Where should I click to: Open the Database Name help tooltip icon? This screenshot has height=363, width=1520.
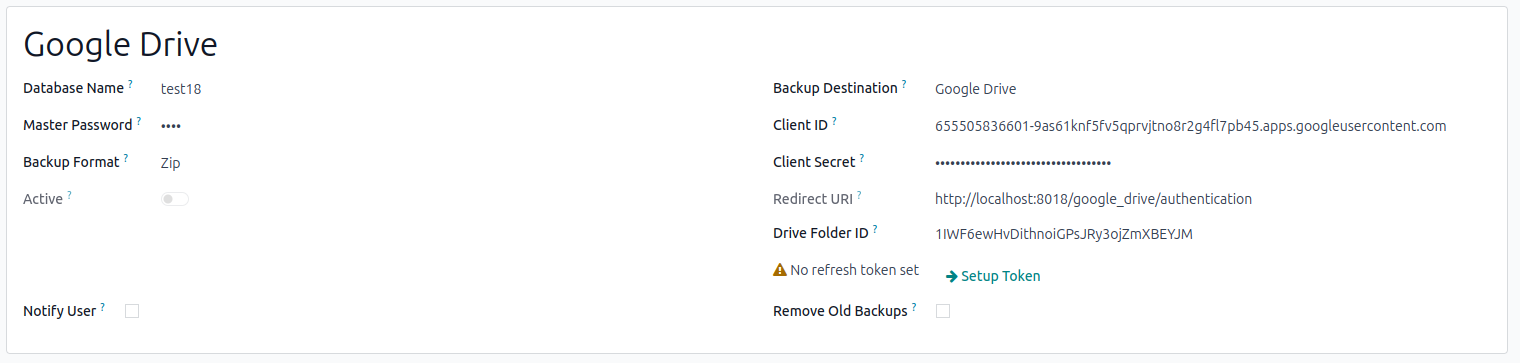click(x=130, y=85)
